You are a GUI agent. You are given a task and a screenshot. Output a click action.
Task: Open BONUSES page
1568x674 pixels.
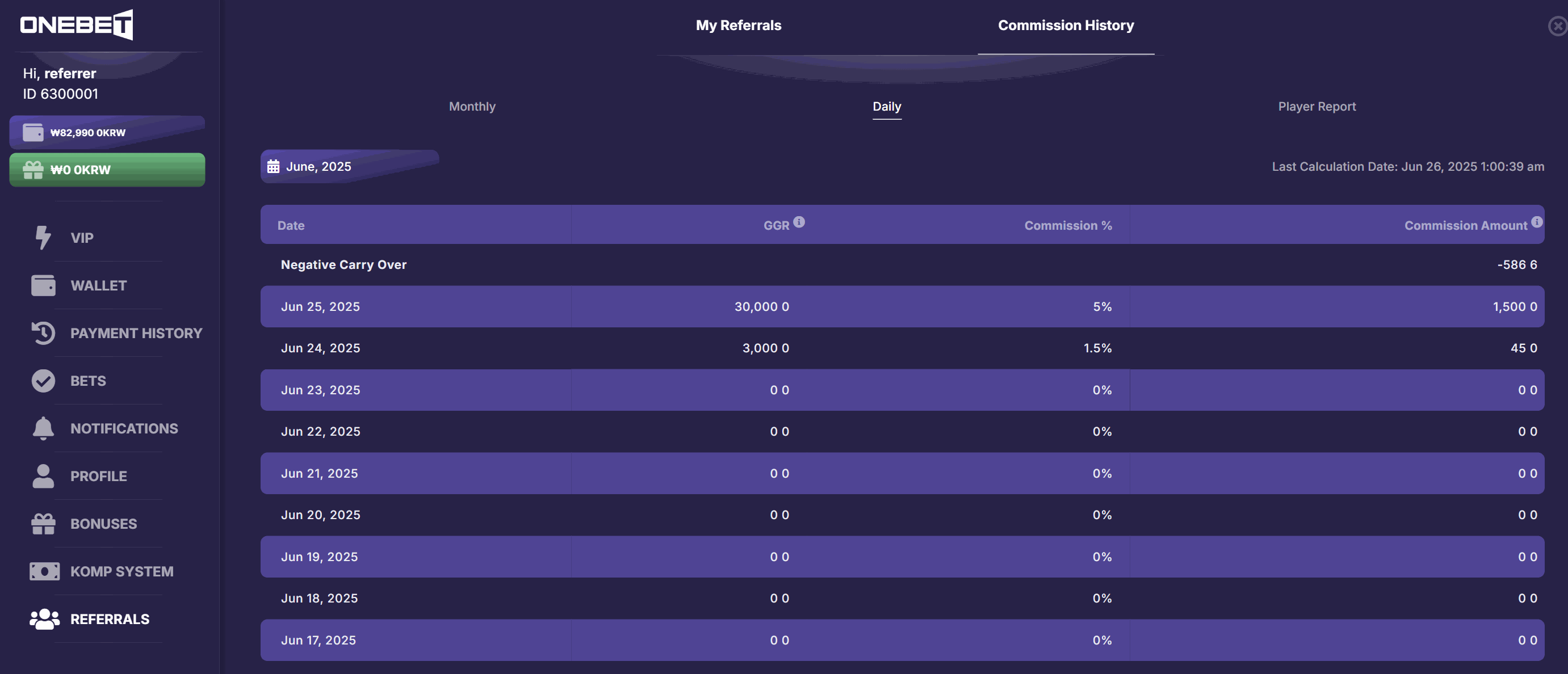pos(103,524)
